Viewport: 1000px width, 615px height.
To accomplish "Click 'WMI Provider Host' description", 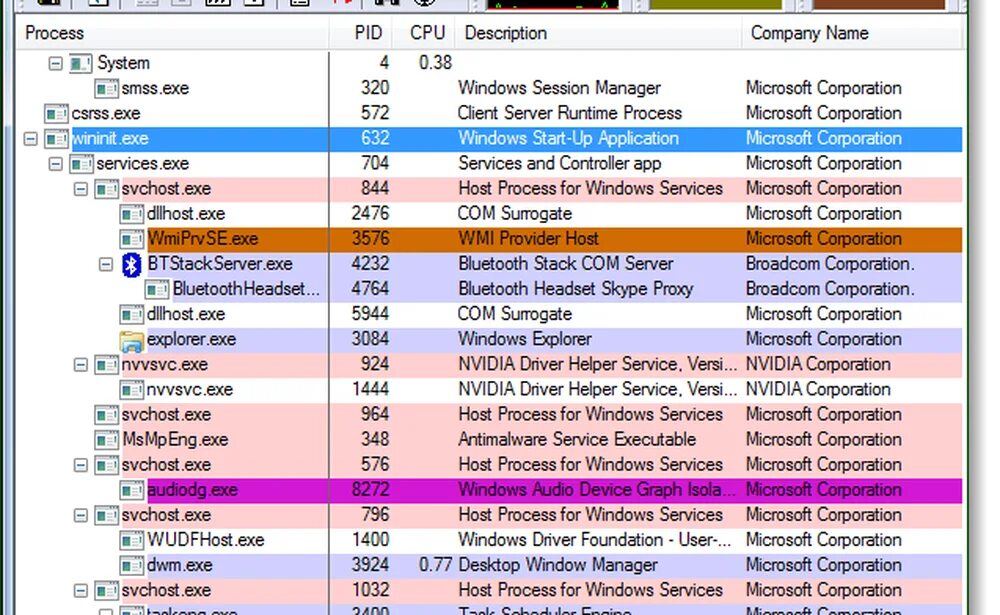I will pos(528,239).
